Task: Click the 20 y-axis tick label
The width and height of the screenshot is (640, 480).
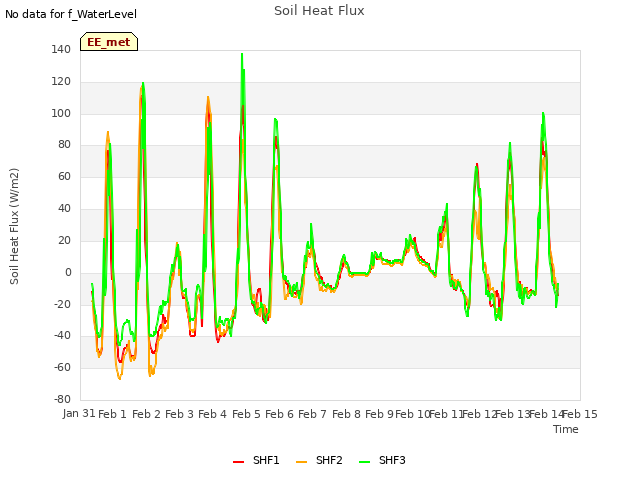Action: [x=64, y=241]
